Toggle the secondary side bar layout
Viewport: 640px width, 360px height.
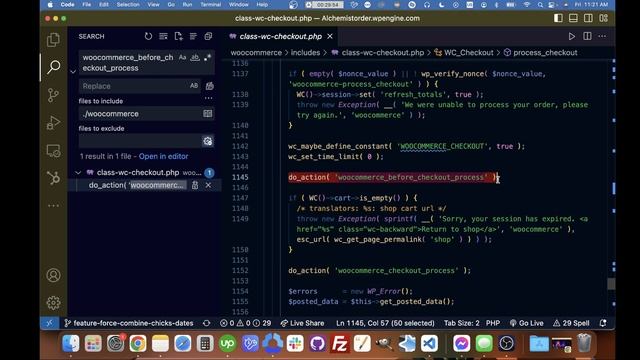coord(588,18)
